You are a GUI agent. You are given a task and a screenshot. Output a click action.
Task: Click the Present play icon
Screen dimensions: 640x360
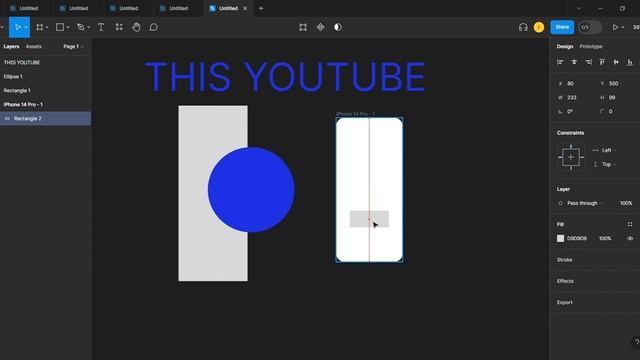point(615,27)
